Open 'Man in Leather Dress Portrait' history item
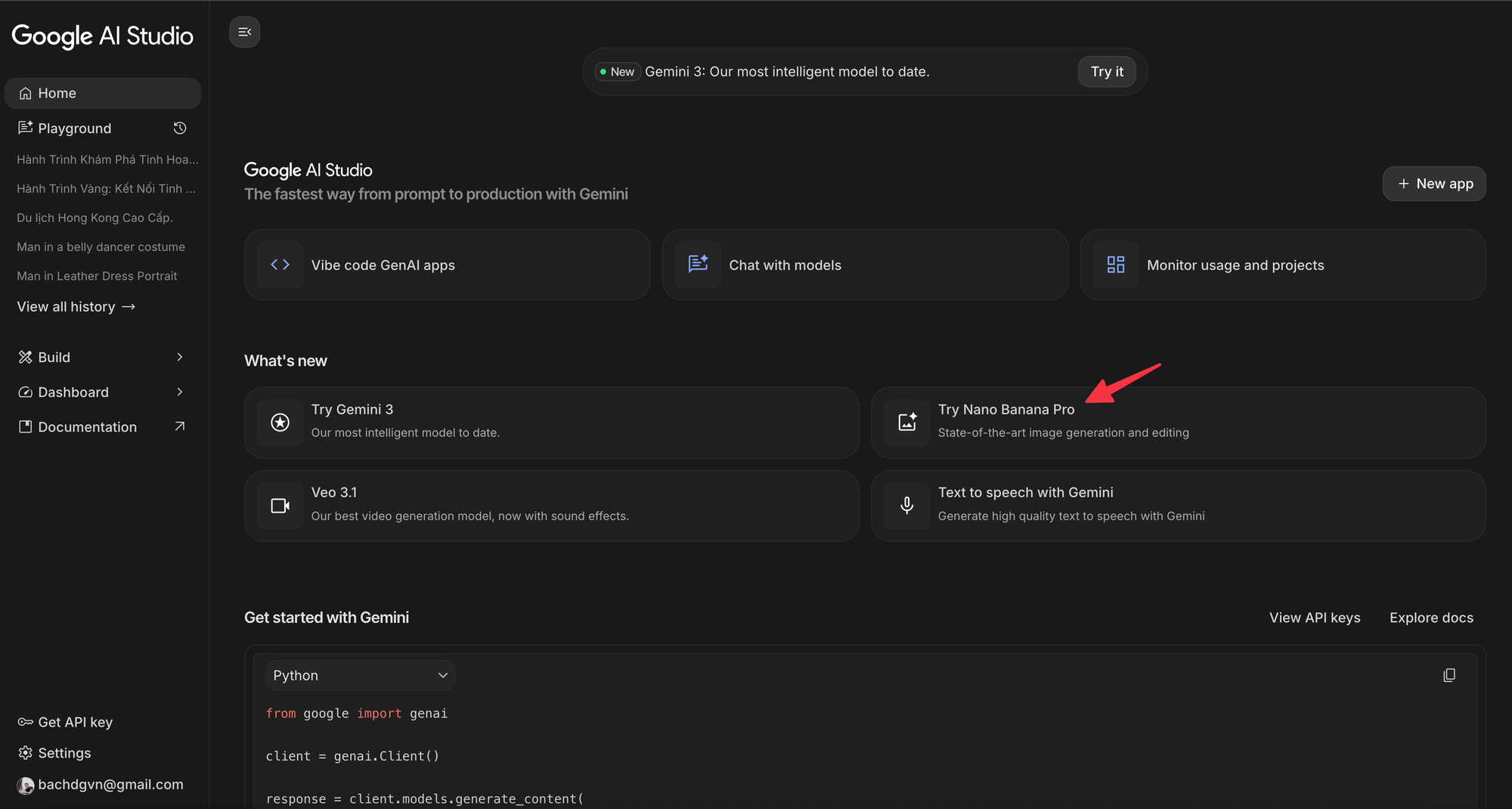Viewport: 1512px width, 809px height. 97,276
